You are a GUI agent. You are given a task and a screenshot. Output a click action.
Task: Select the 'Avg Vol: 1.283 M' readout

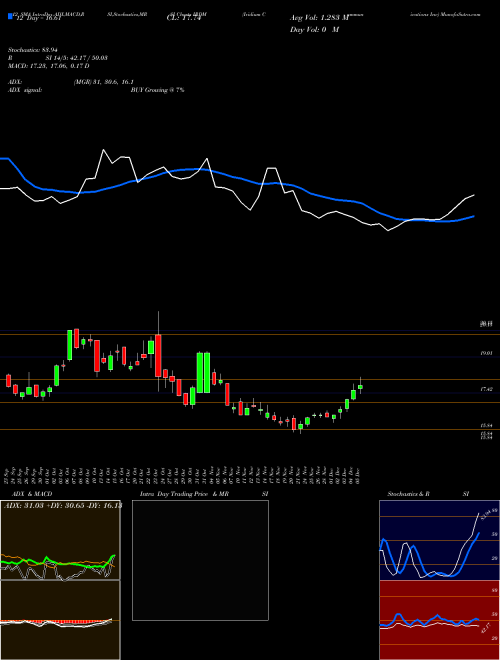320,18
